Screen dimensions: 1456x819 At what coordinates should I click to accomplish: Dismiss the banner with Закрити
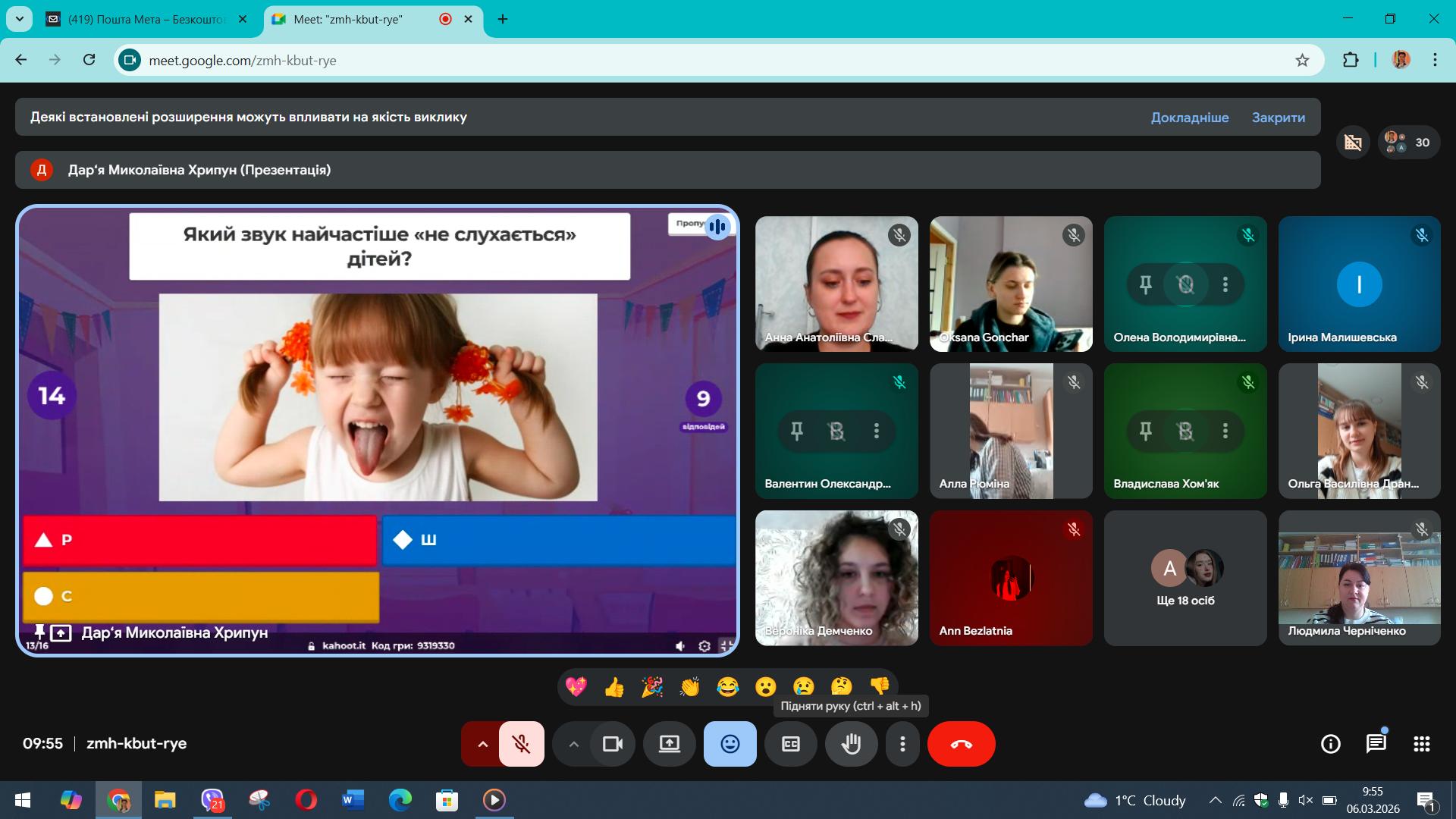[x=1278, y=117]
